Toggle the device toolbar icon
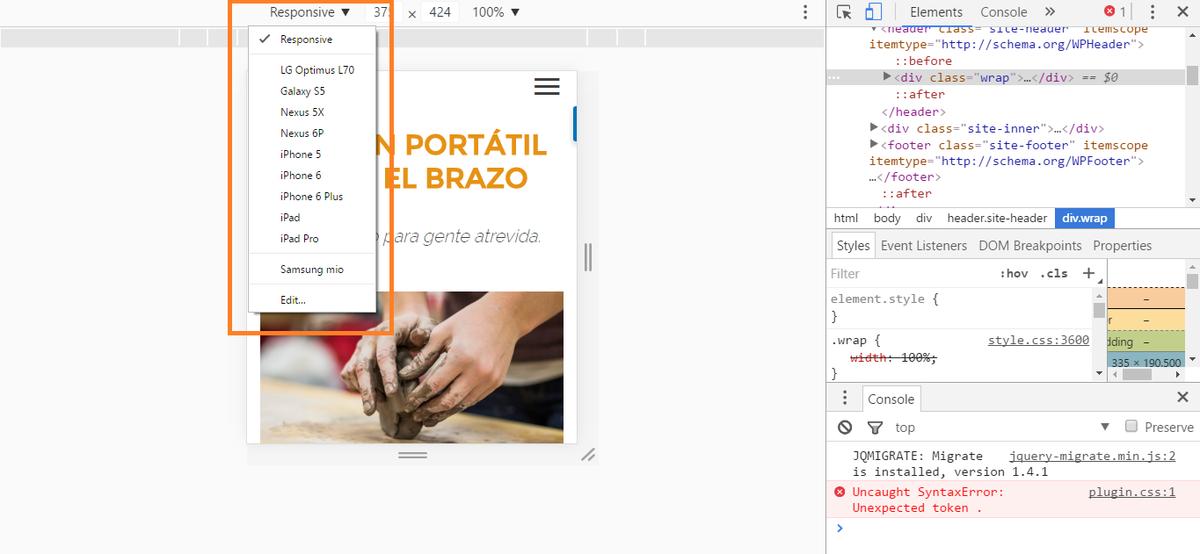 (873, 12)
